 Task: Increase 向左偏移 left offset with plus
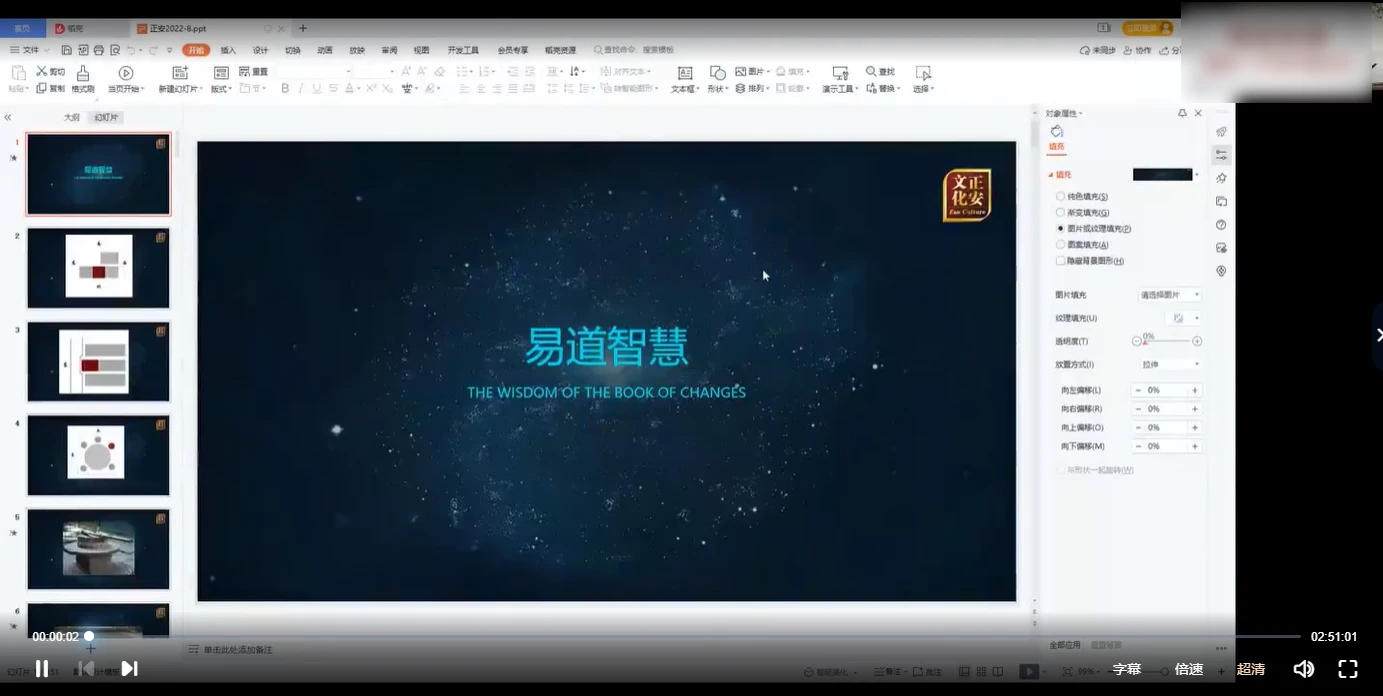[x=1194, y=390]
